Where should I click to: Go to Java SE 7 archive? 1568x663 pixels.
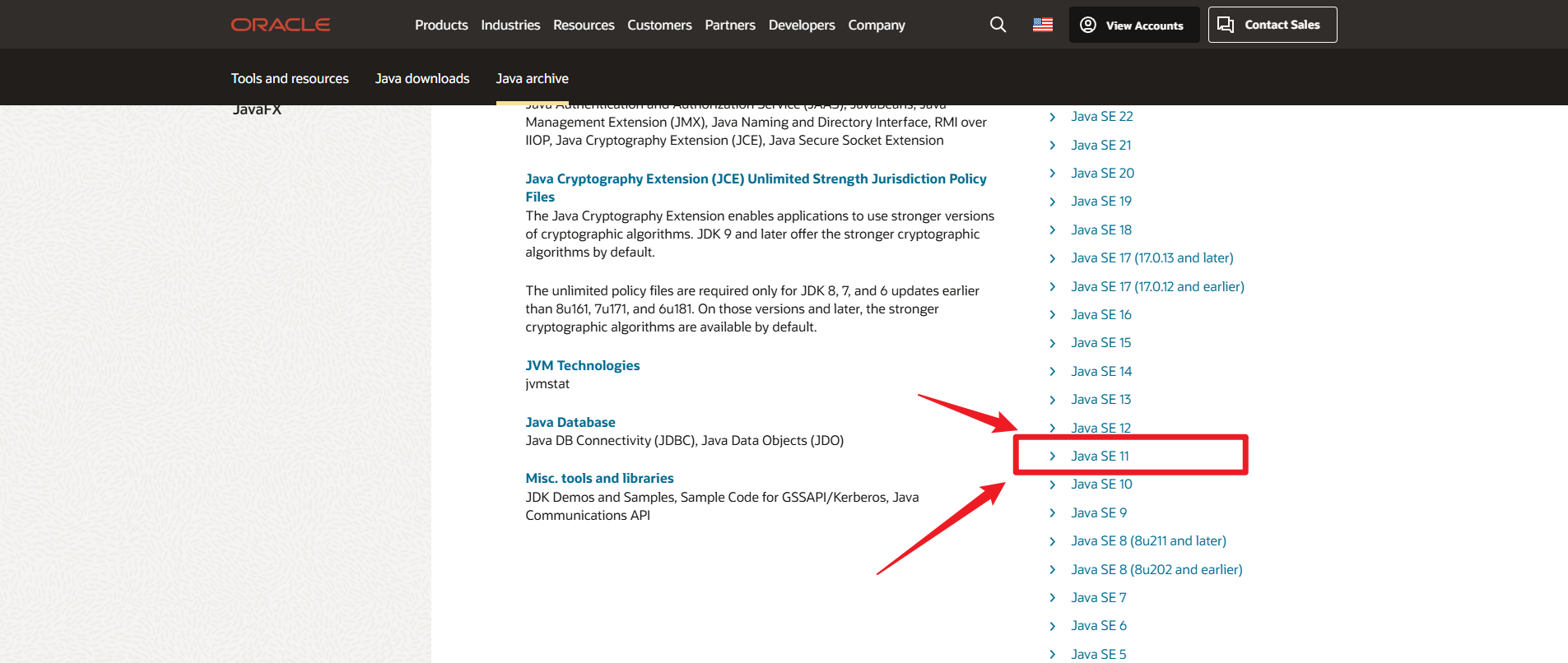(1099, 597)
